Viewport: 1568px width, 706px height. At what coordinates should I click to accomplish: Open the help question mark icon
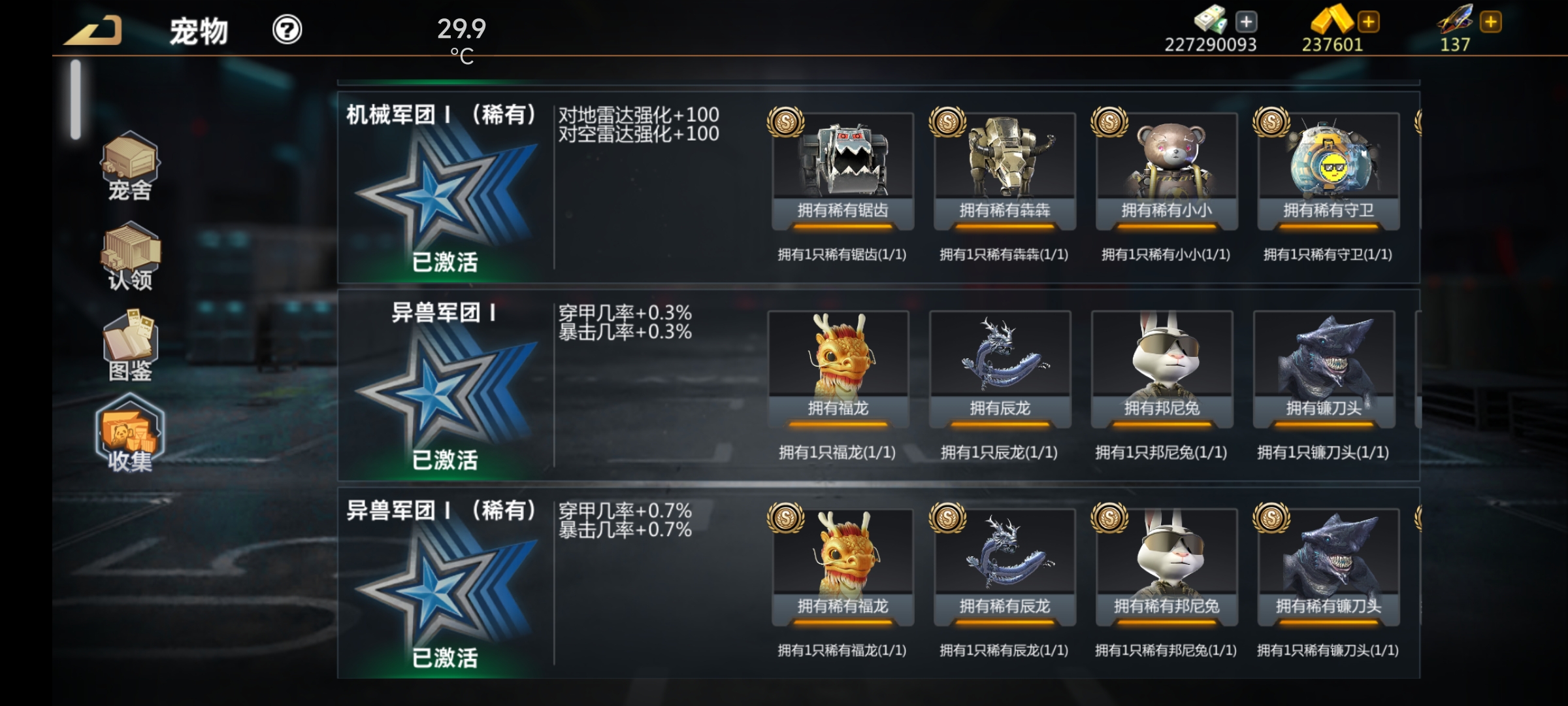click(287, 30)
